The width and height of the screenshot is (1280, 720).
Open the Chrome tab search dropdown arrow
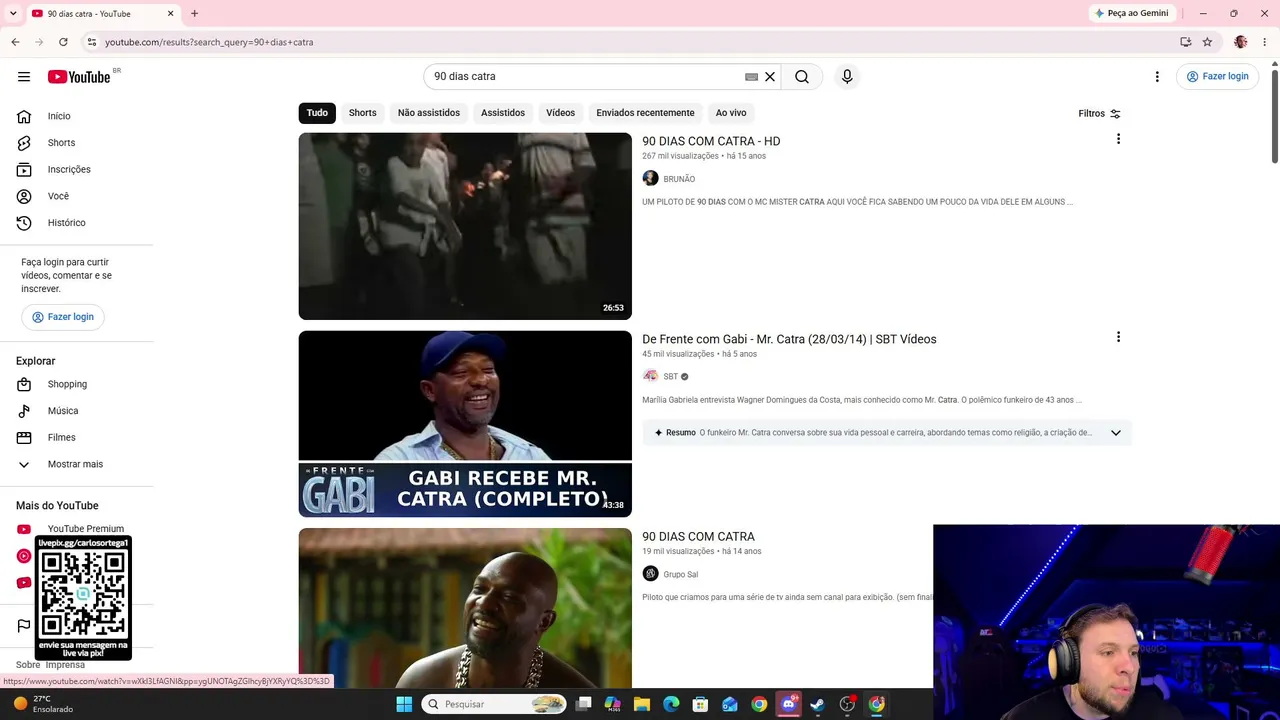(x=13, y=13)
